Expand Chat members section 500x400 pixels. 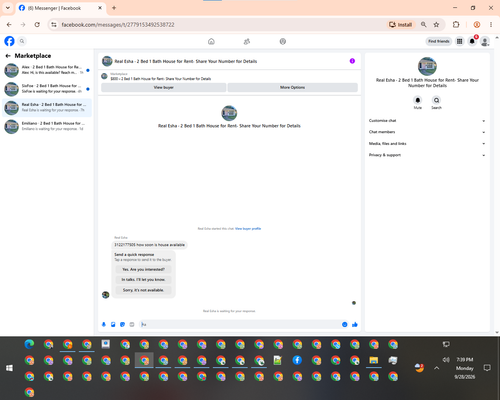click(x=427, y=132)
